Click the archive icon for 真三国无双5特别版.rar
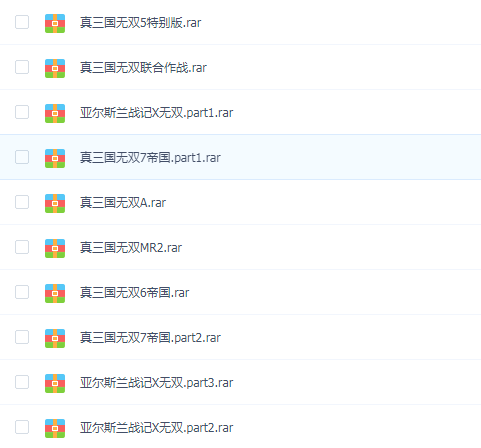 pos(55,23)
